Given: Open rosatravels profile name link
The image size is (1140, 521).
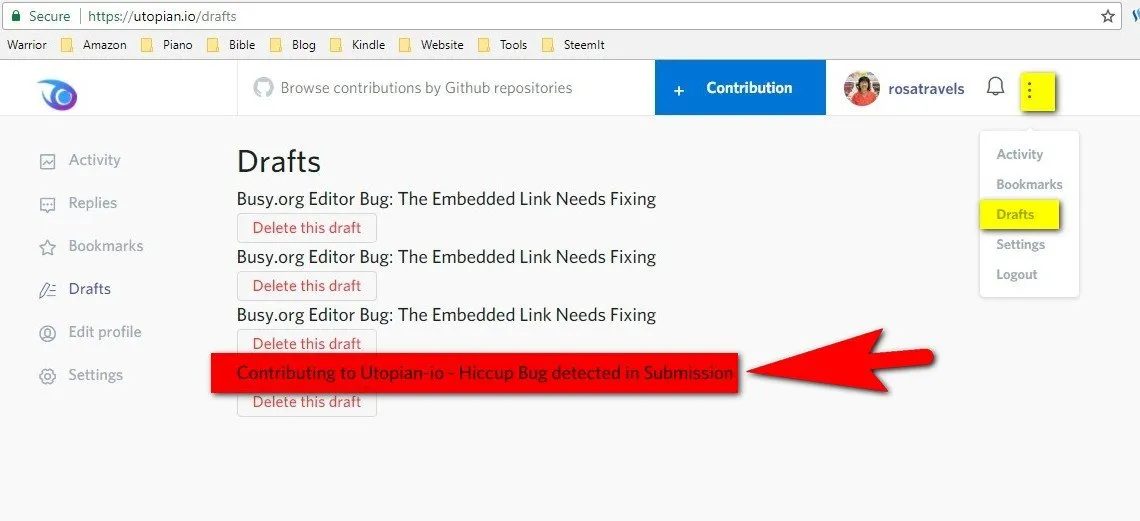Looking at the screenshot, I should (x=926, y=89).
